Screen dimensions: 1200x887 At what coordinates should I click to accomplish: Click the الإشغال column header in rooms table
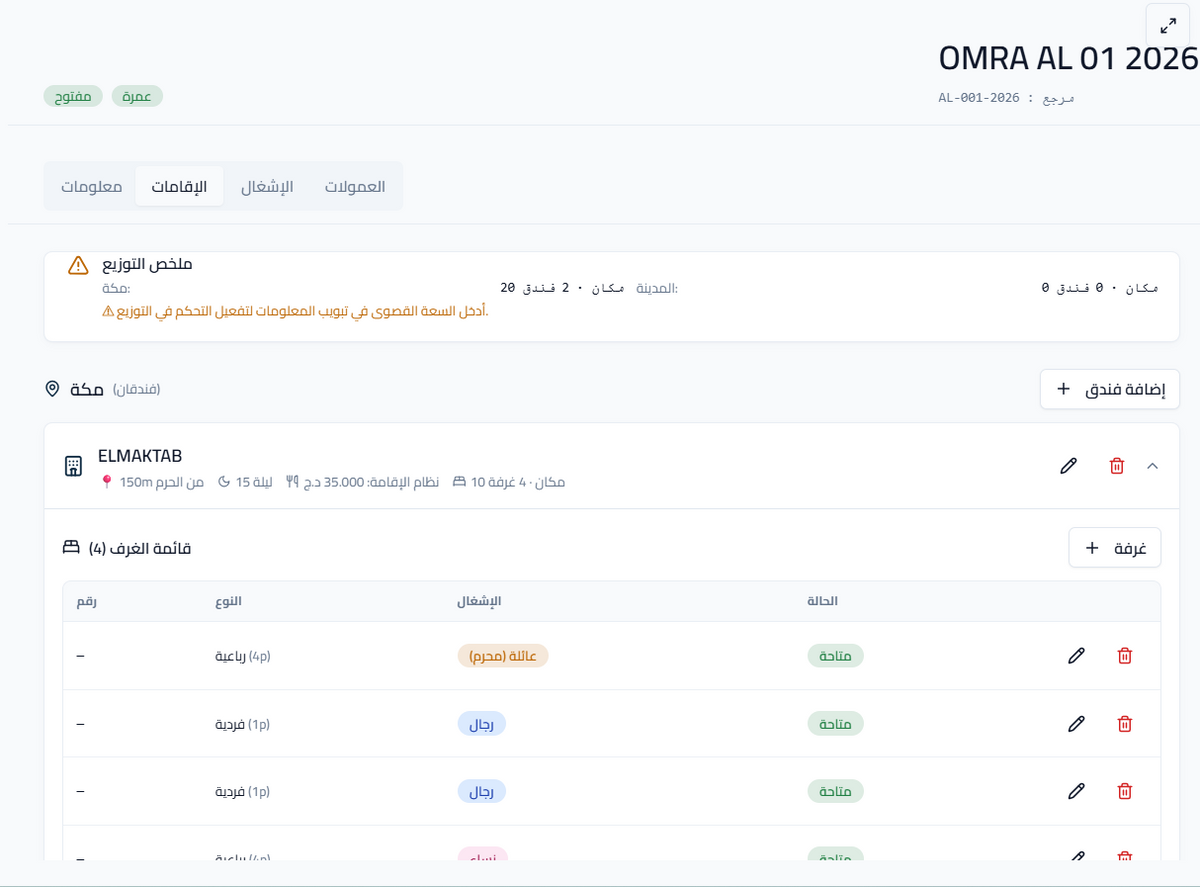click(x=479, y=601)
